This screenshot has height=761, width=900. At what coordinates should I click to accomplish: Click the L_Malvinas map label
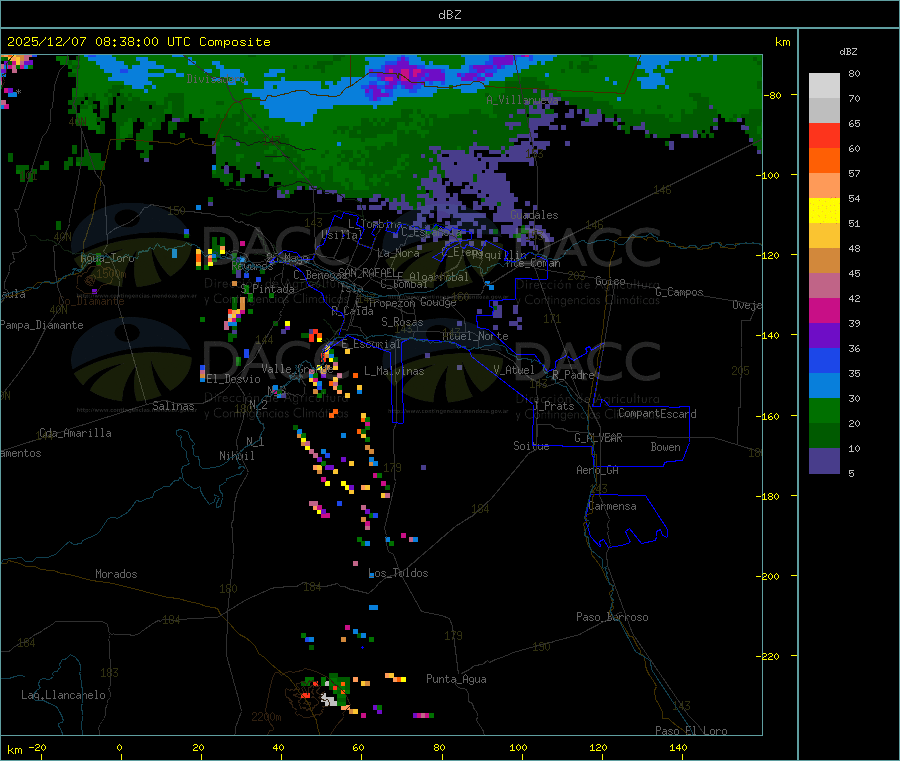point(394,372)
